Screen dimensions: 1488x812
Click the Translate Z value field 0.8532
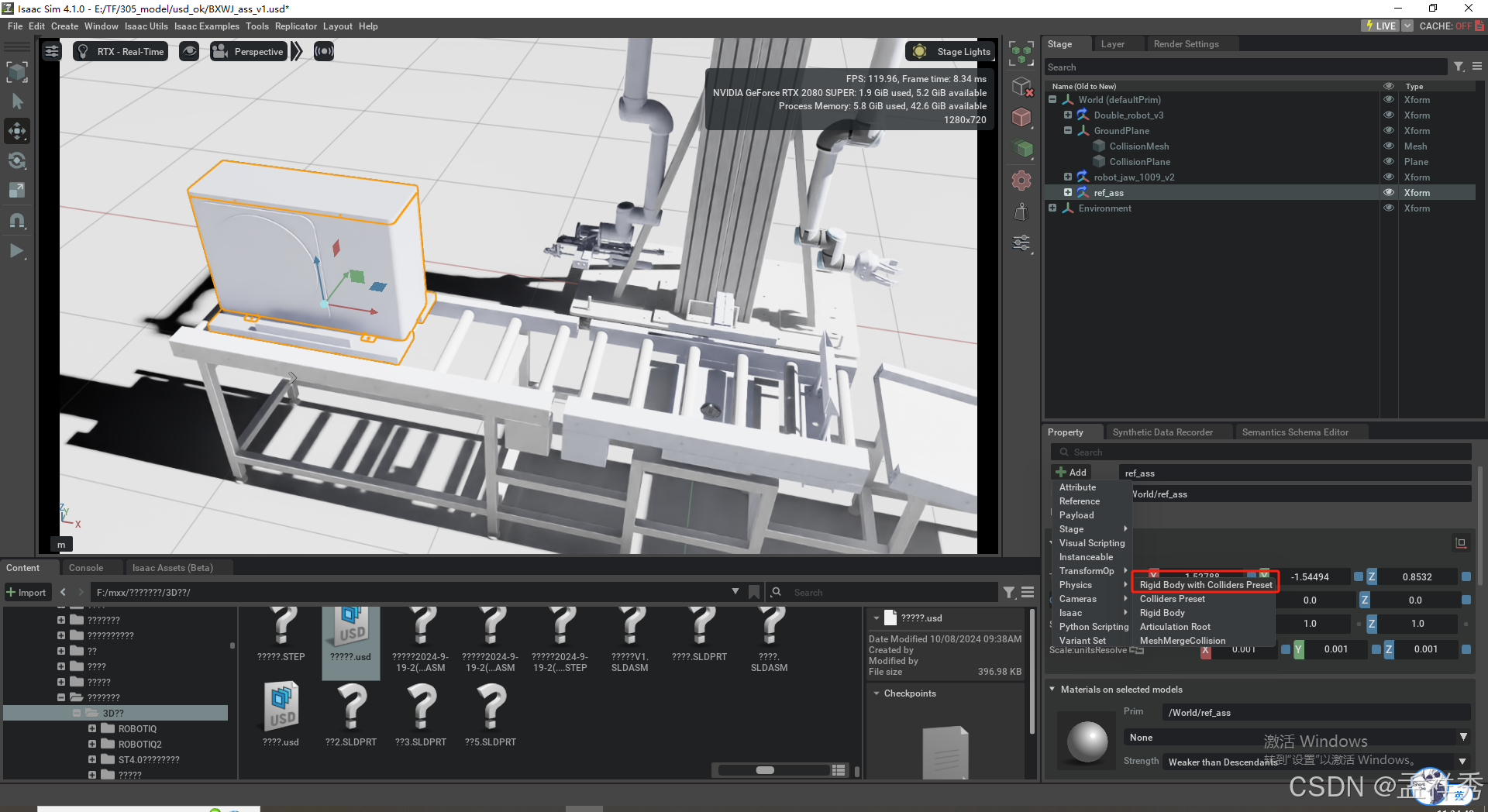coord(1417,577)
